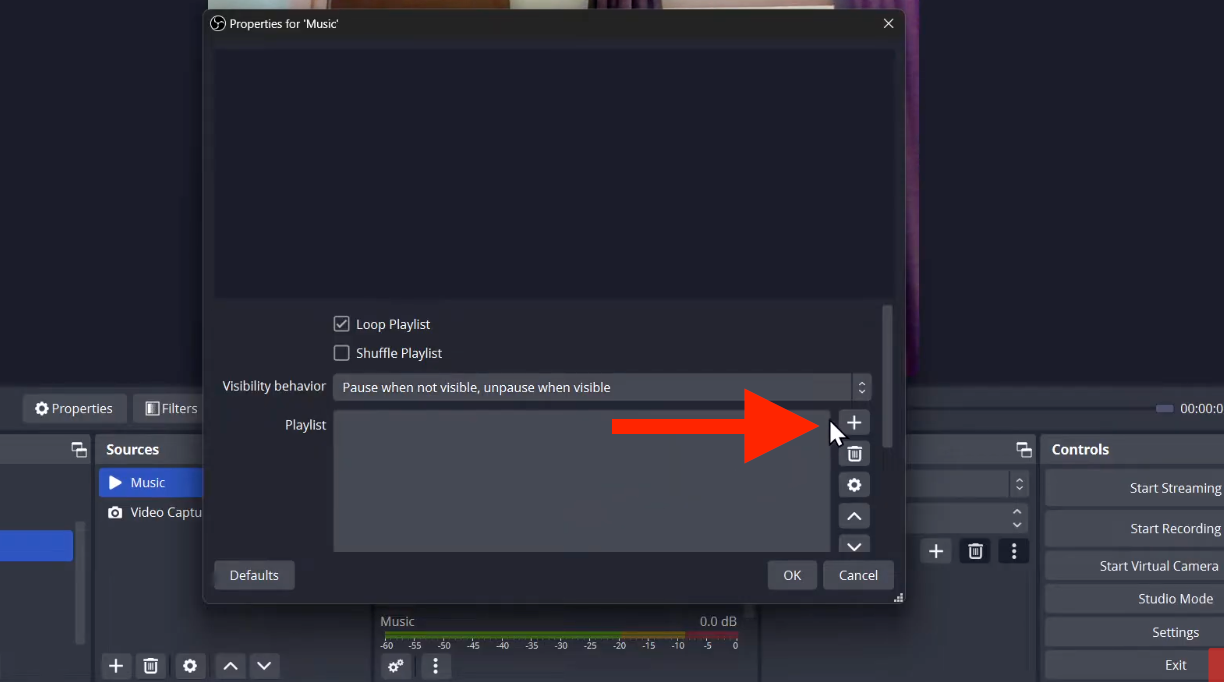This screenshot has height=682, width=1224.
Task: Delete selected source in Sources panel
Action: click(x=150, y=666)
